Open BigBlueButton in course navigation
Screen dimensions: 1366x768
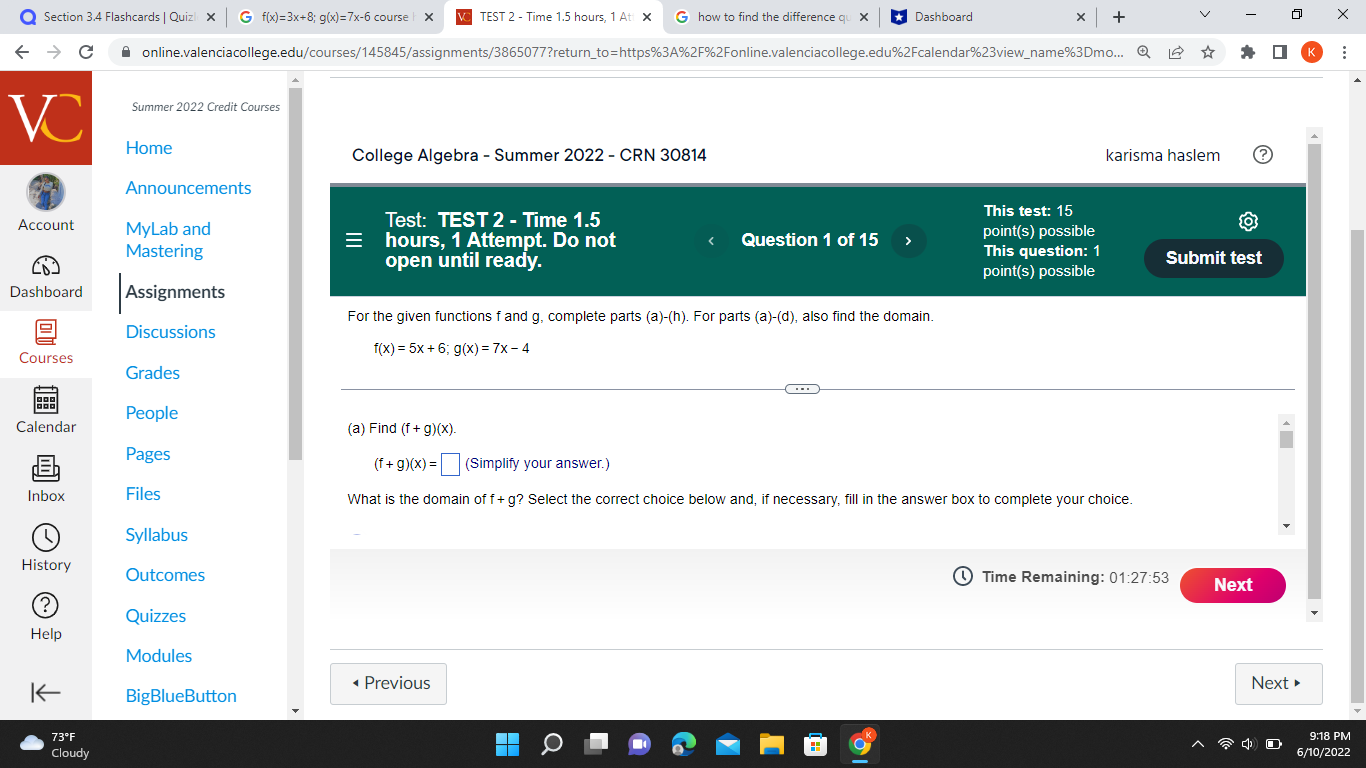pos(181,696)
